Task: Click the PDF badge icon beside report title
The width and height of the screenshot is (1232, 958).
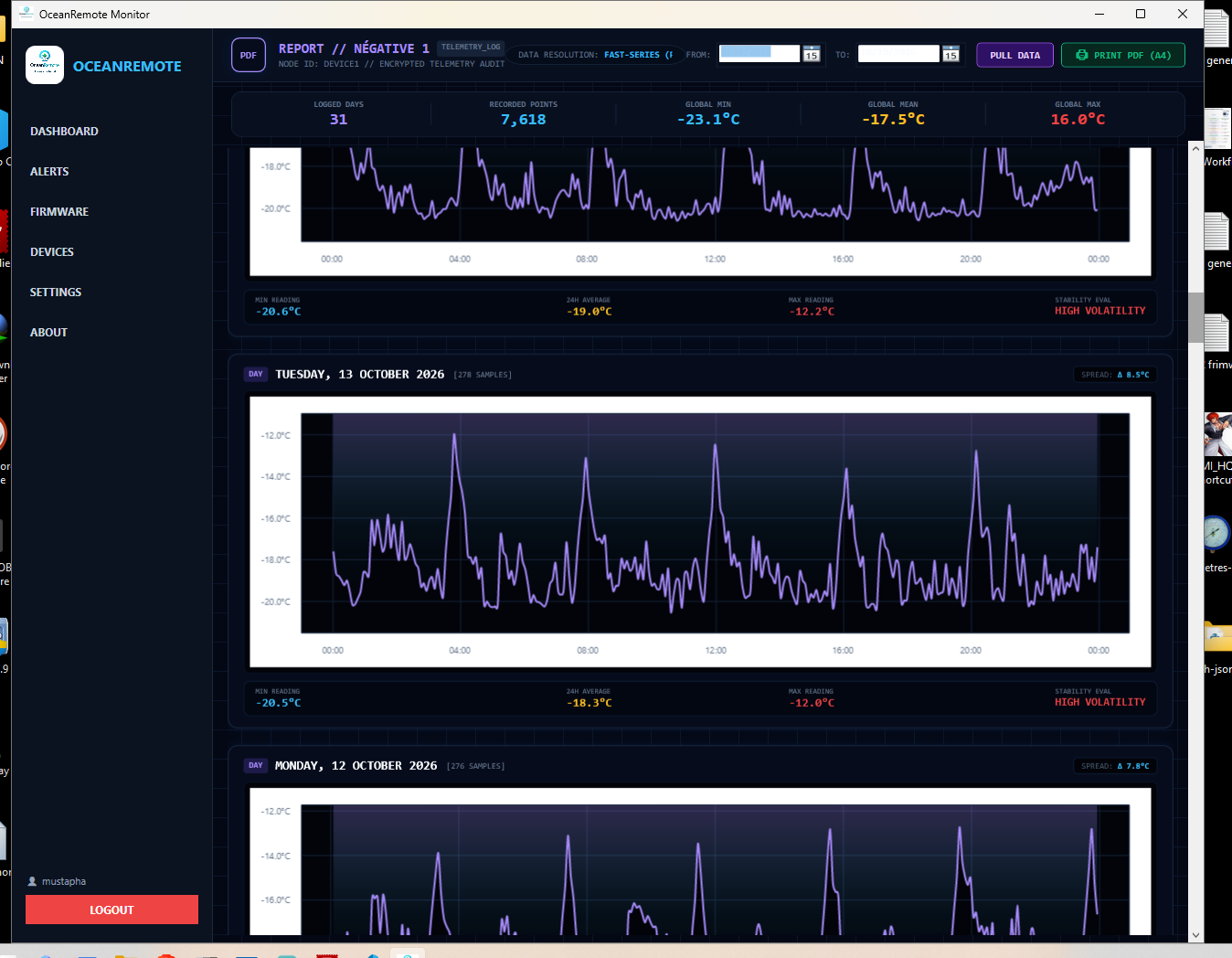Action: (249, 55)
